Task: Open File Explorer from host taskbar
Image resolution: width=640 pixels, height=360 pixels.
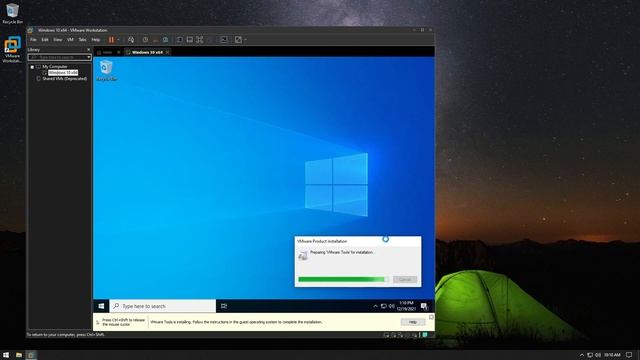Action: [19, 355]
